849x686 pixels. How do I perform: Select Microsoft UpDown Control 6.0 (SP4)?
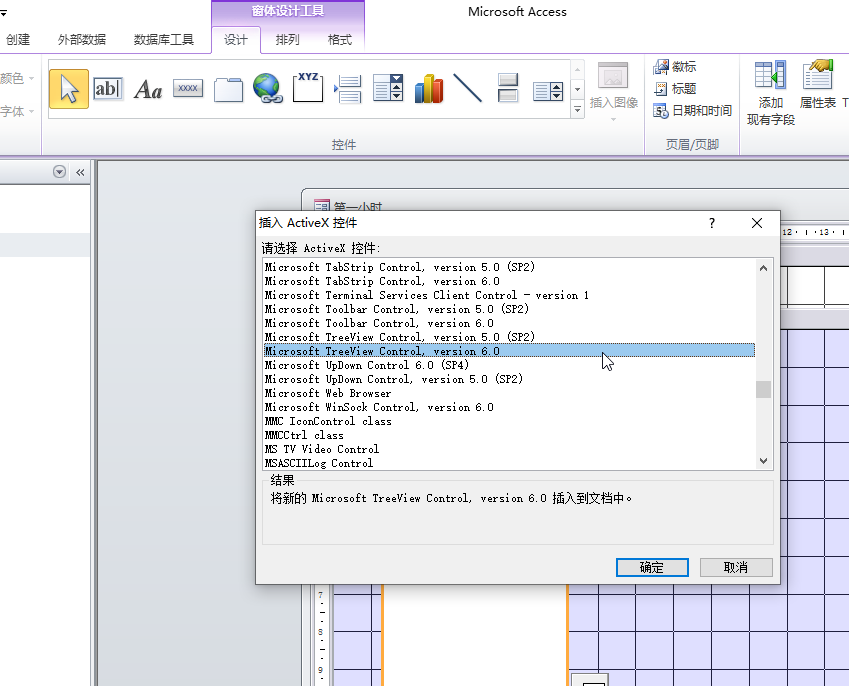click(509, 365)
